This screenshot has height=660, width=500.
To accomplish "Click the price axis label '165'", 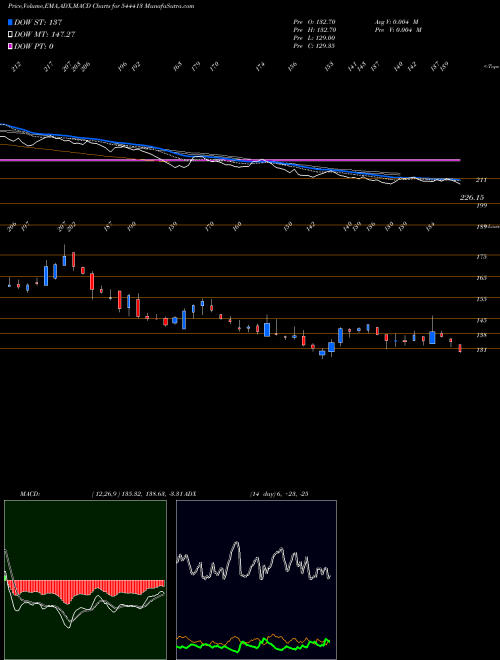I will click(481, 278).
